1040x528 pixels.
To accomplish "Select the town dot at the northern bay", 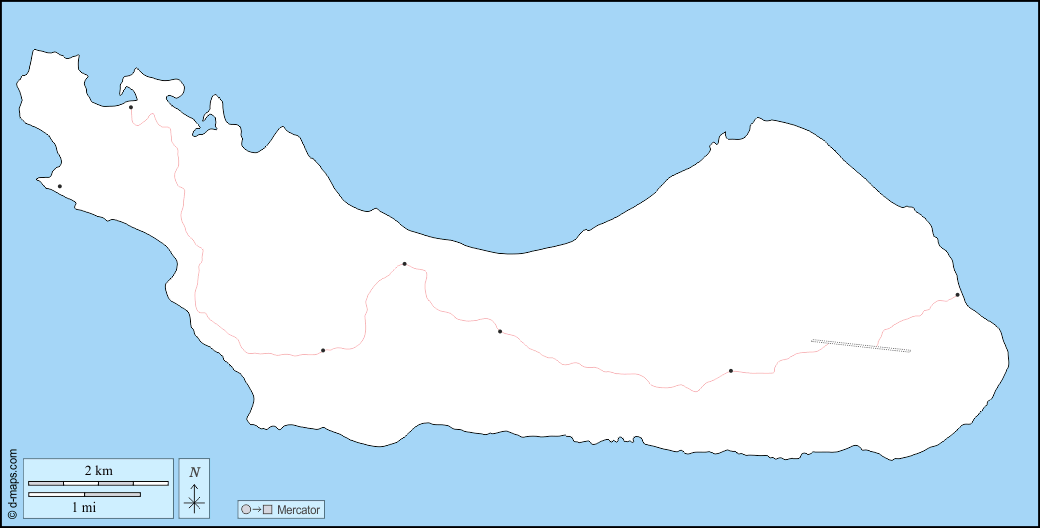I will 131,107.
